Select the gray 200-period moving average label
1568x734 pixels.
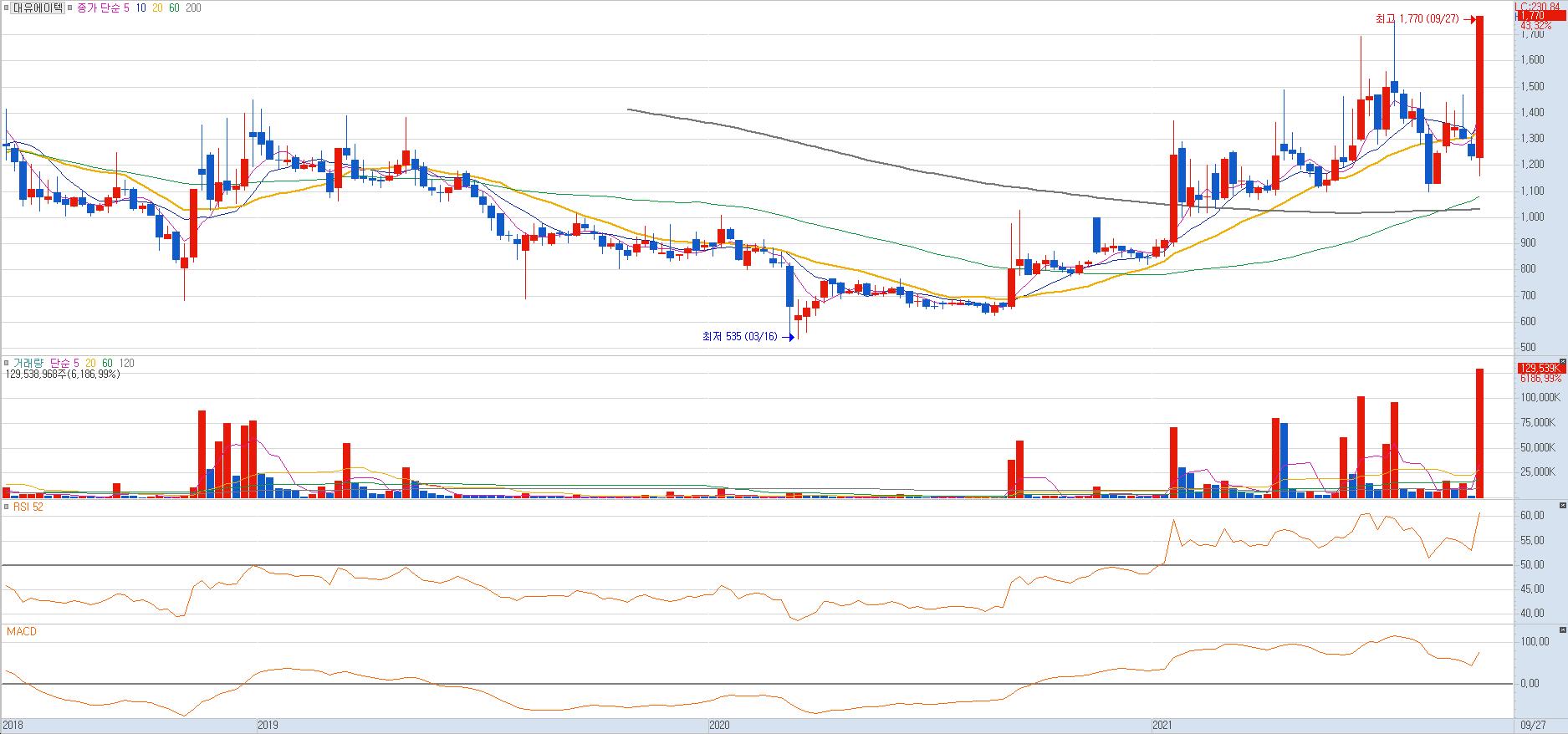pos(192,8)
